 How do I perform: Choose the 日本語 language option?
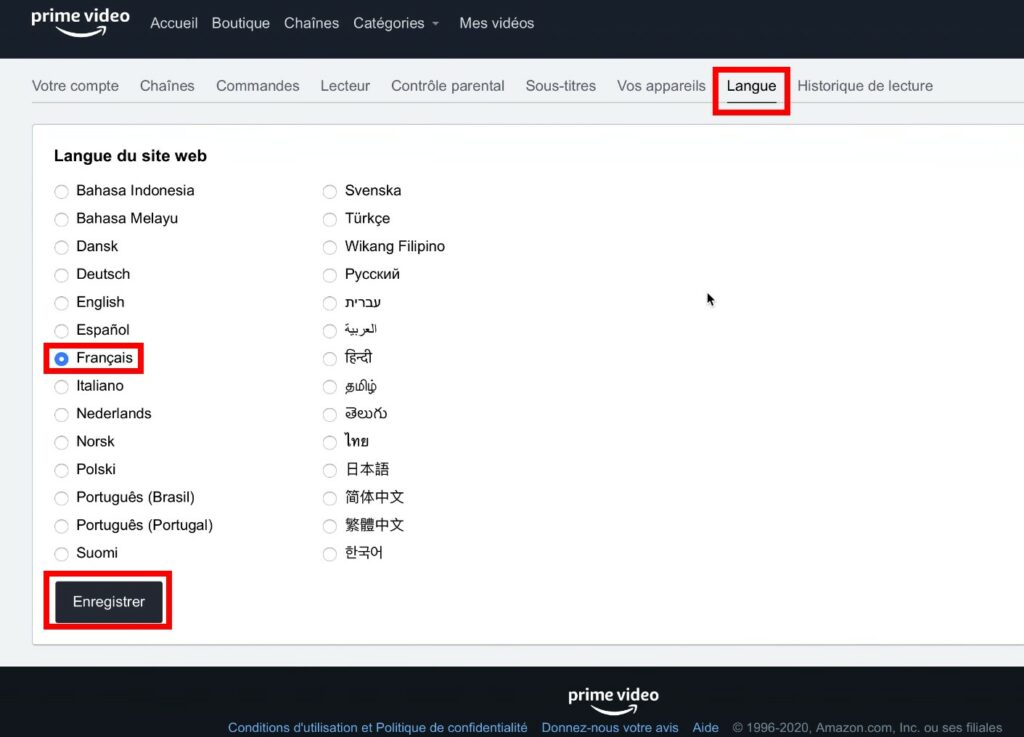330,470
